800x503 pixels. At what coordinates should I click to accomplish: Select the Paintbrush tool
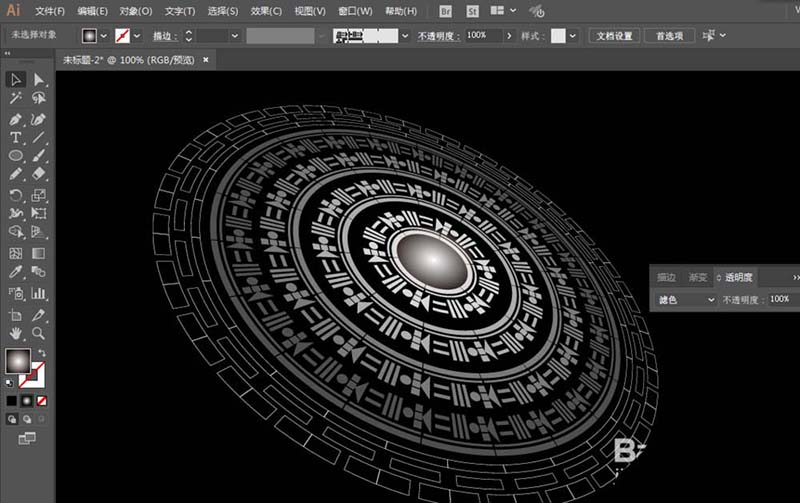(x=39, y=156)
